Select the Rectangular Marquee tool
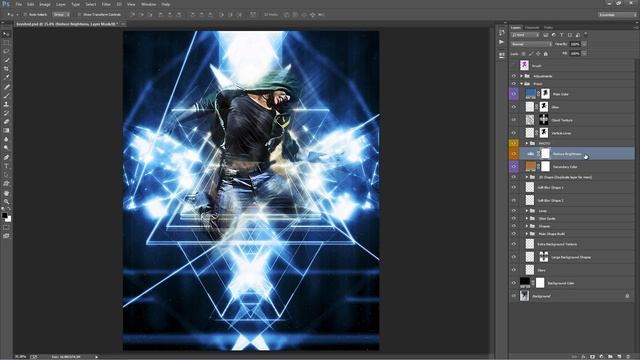Screen dimensions: 640x360 click(x=6, y=42)
